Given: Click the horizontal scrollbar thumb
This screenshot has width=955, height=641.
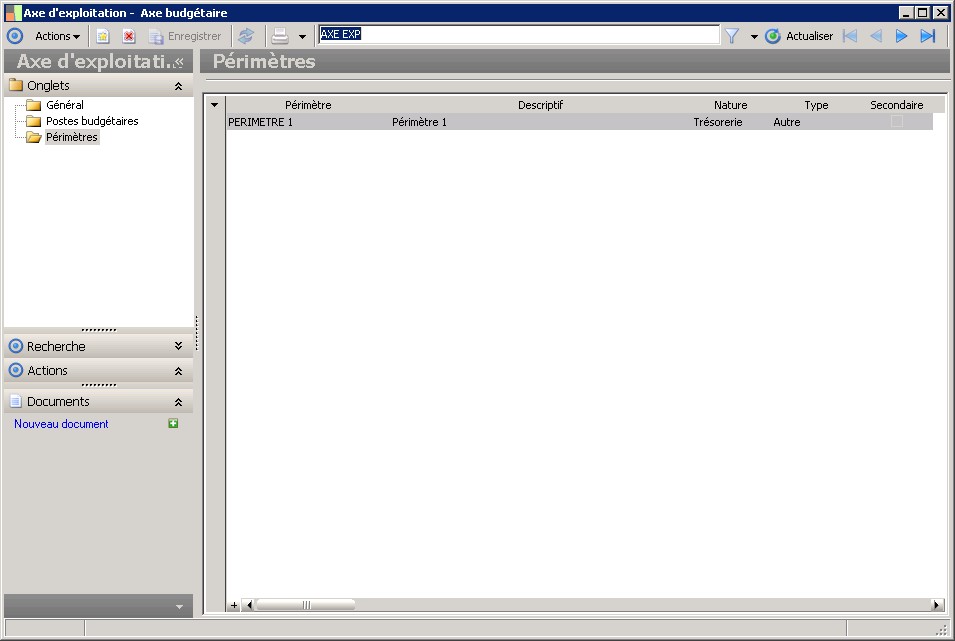Looking at the screenshot, I should [306, 605].
